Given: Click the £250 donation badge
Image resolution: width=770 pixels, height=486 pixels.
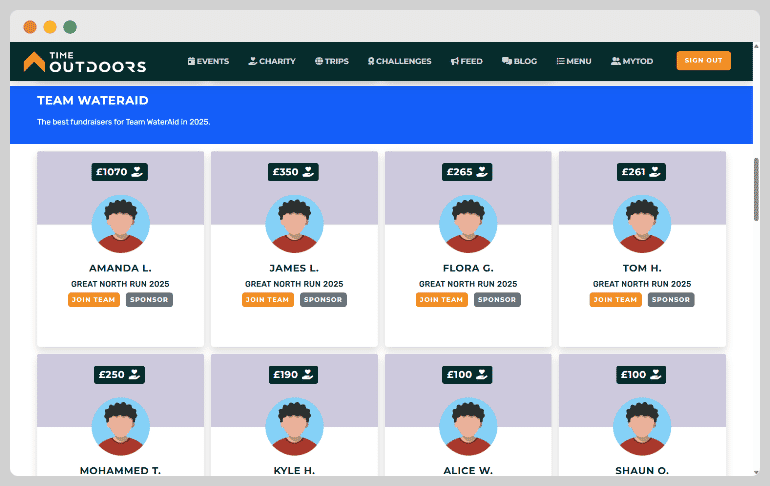Looking at the screenshot, I should 119,375.
